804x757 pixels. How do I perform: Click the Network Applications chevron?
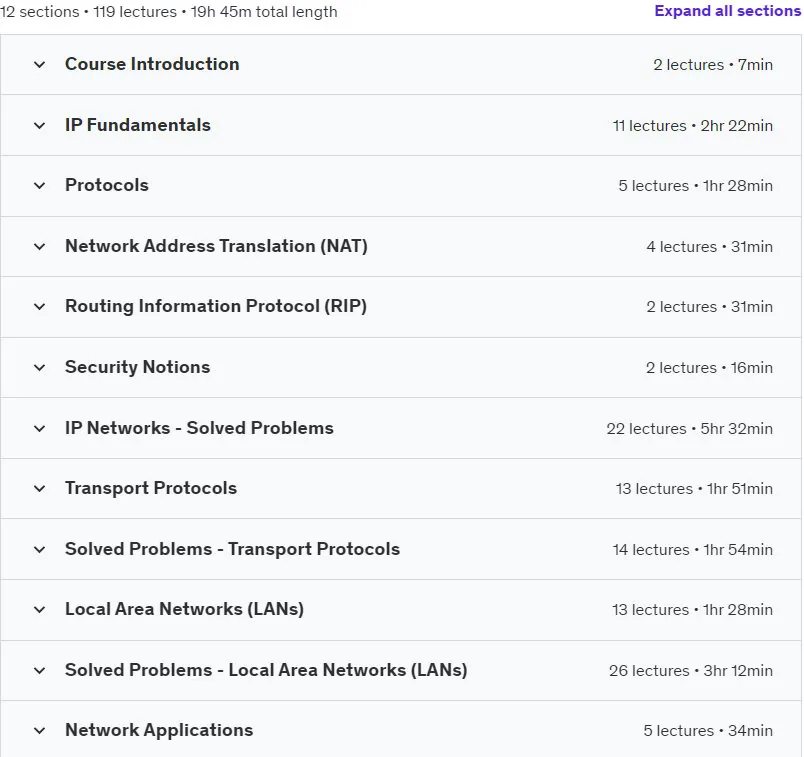point(39,731)
